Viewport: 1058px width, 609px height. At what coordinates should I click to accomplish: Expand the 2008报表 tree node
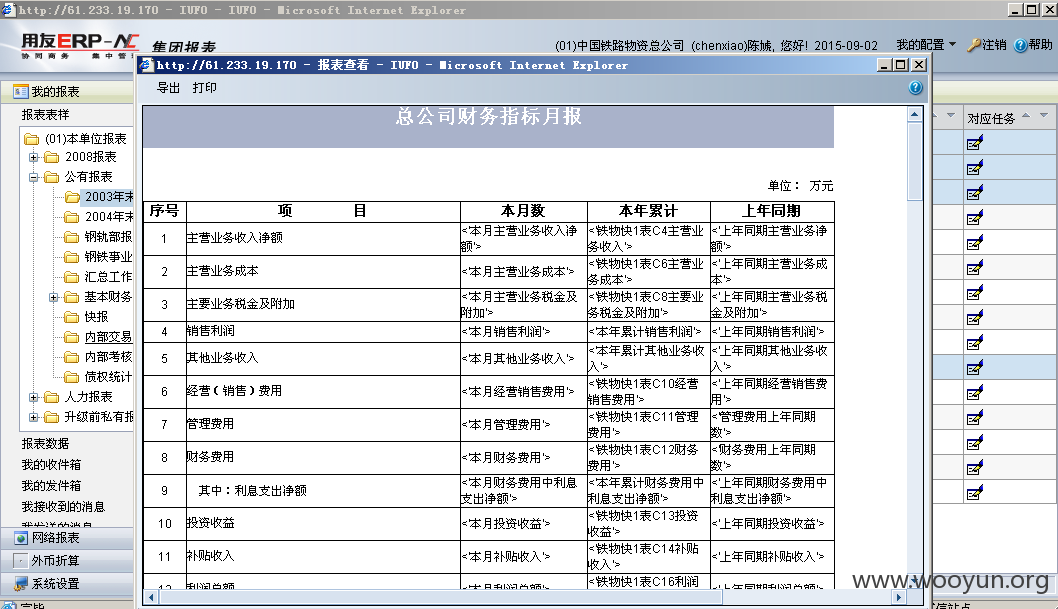pos(33,157)
